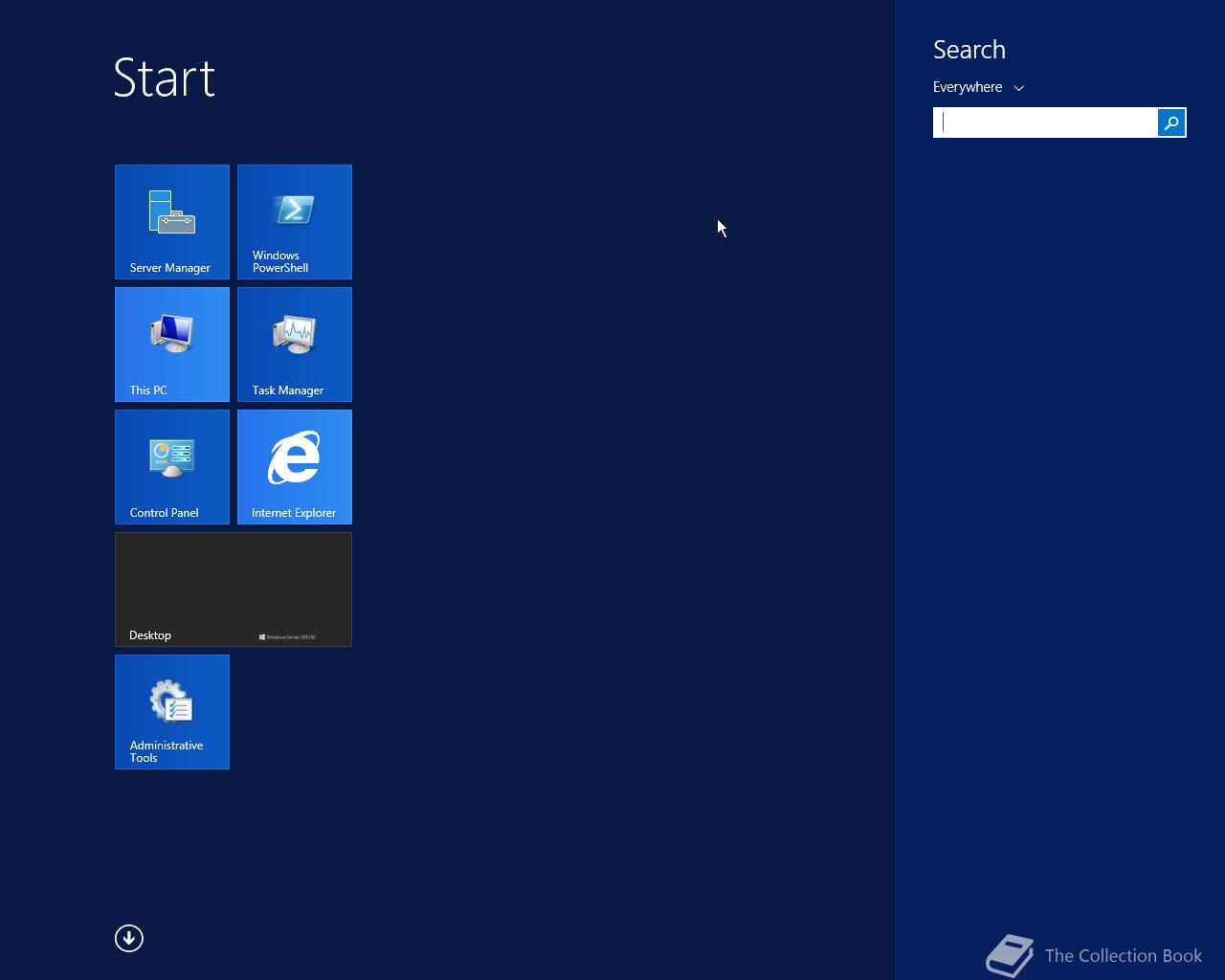Click the magnifying glass search button

click(1171, 122)
